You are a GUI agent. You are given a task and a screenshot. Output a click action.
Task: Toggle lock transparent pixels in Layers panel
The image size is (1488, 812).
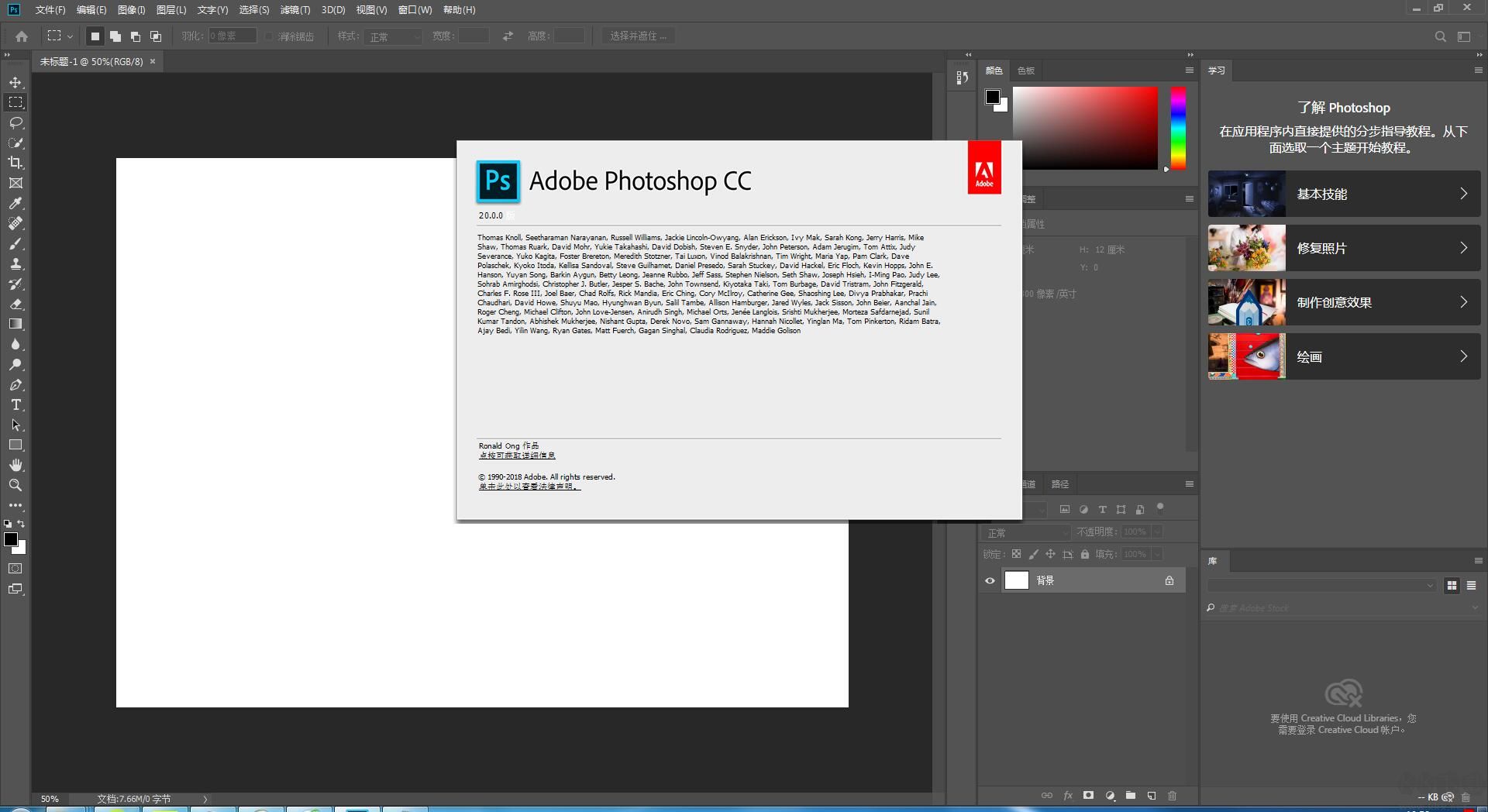click(1016, 553)
